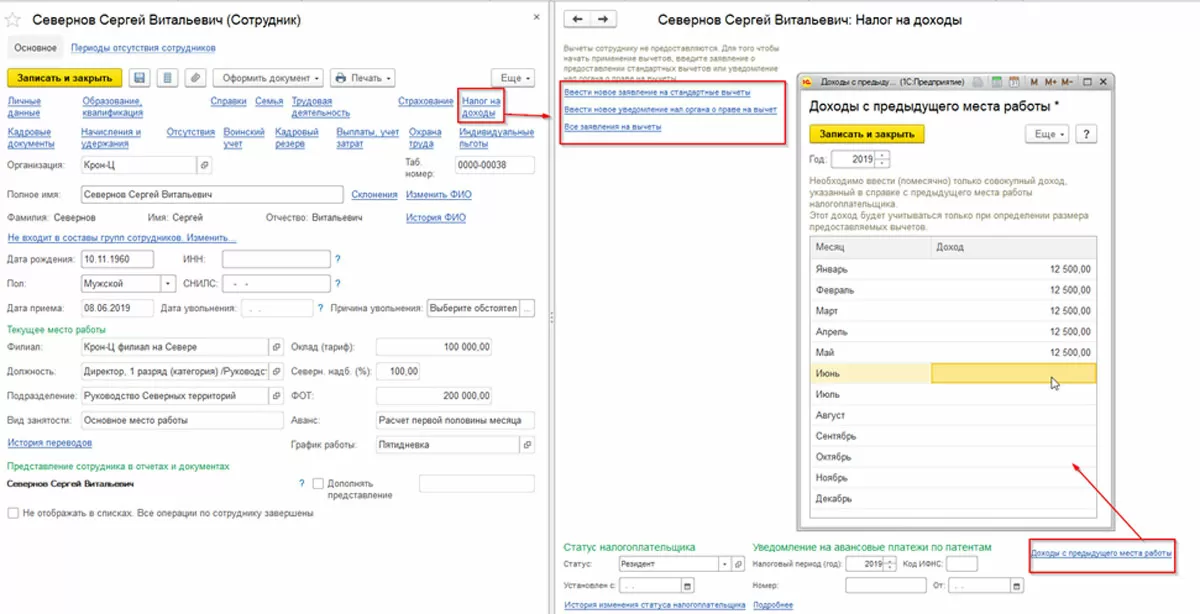Open help in income dialog
The height and width of the screenshot is (614, 1200).
(x=1087, y=133)
